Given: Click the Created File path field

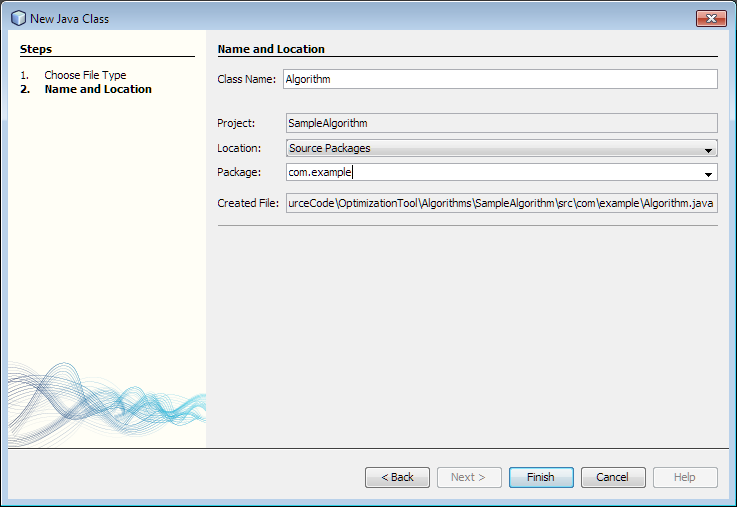Looking at the screenshot, I should point(502,203).
